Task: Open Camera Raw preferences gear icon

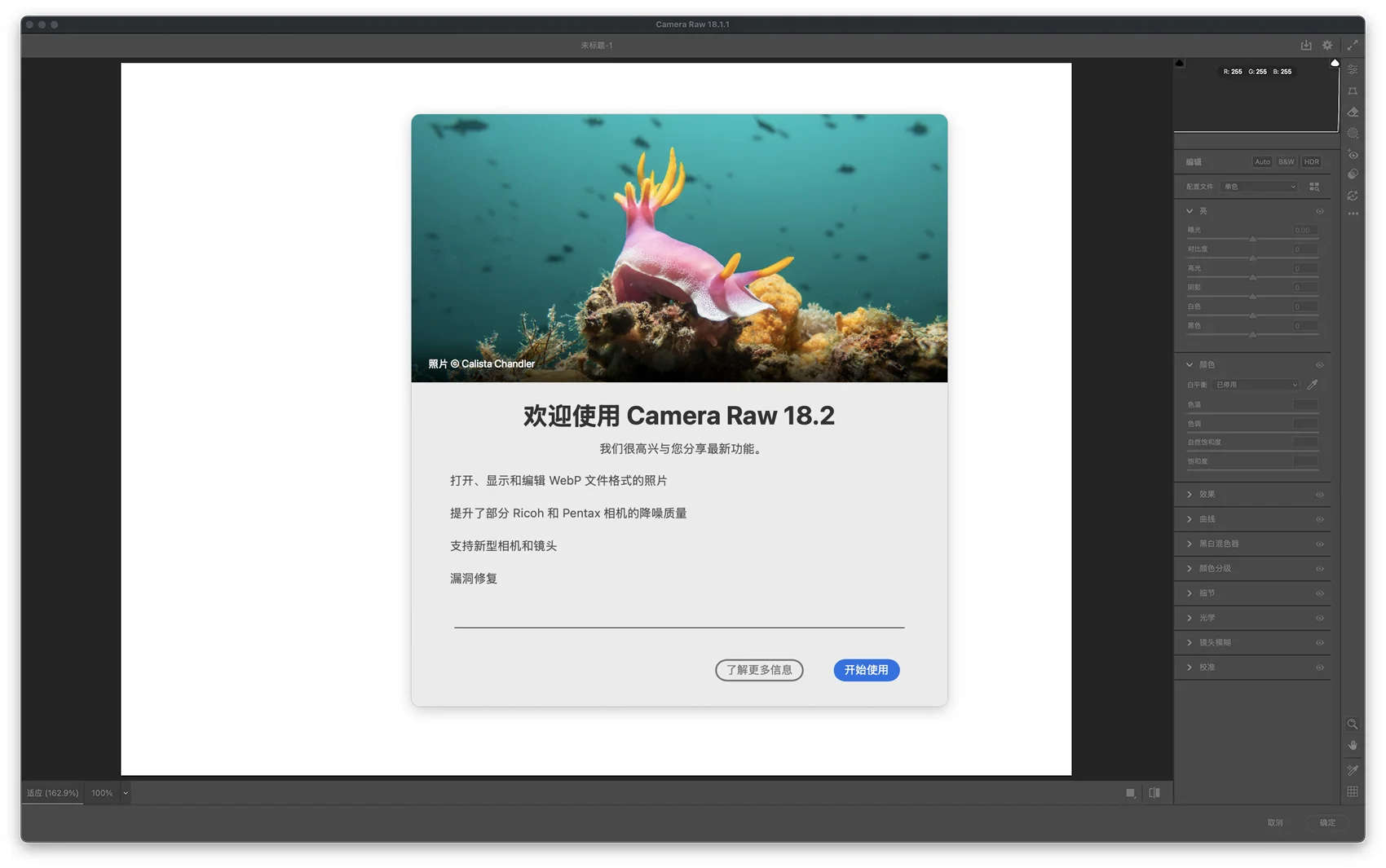Action: pyautogui.click(x=1327, y=46)
